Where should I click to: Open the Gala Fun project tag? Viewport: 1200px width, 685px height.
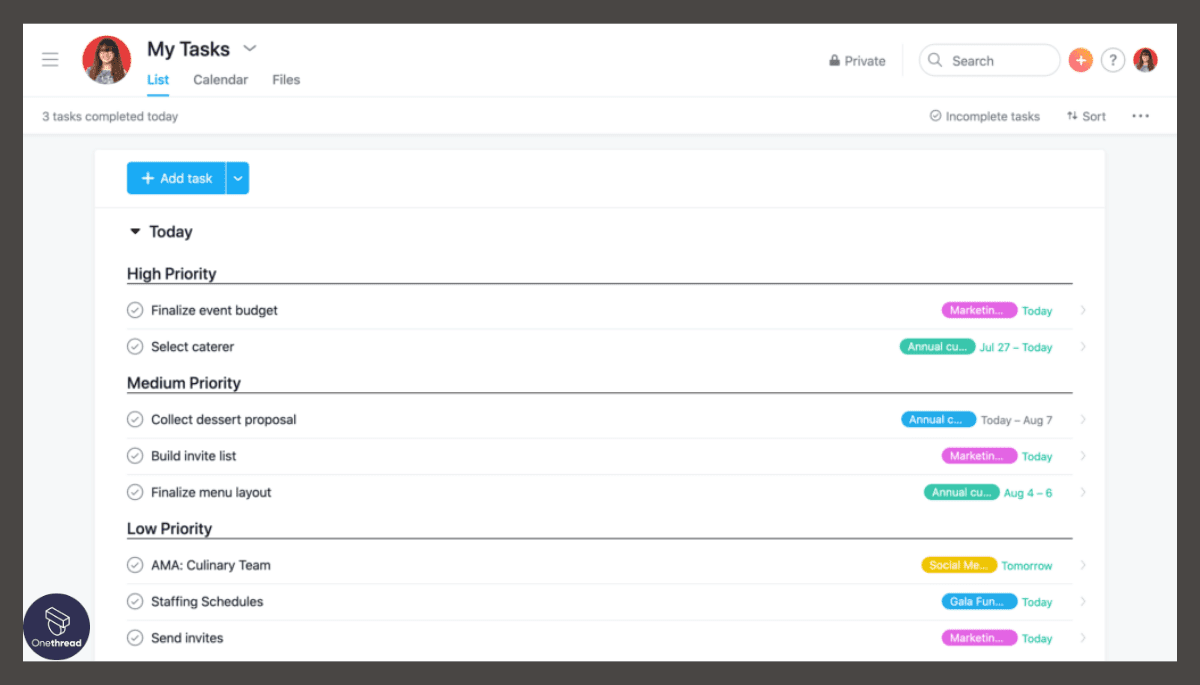[979, 601]
